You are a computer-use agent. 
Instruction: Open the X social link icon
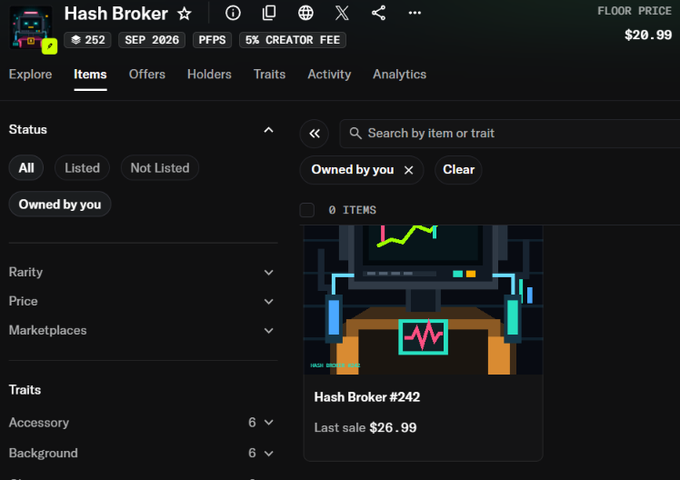(x=342, y=13)
